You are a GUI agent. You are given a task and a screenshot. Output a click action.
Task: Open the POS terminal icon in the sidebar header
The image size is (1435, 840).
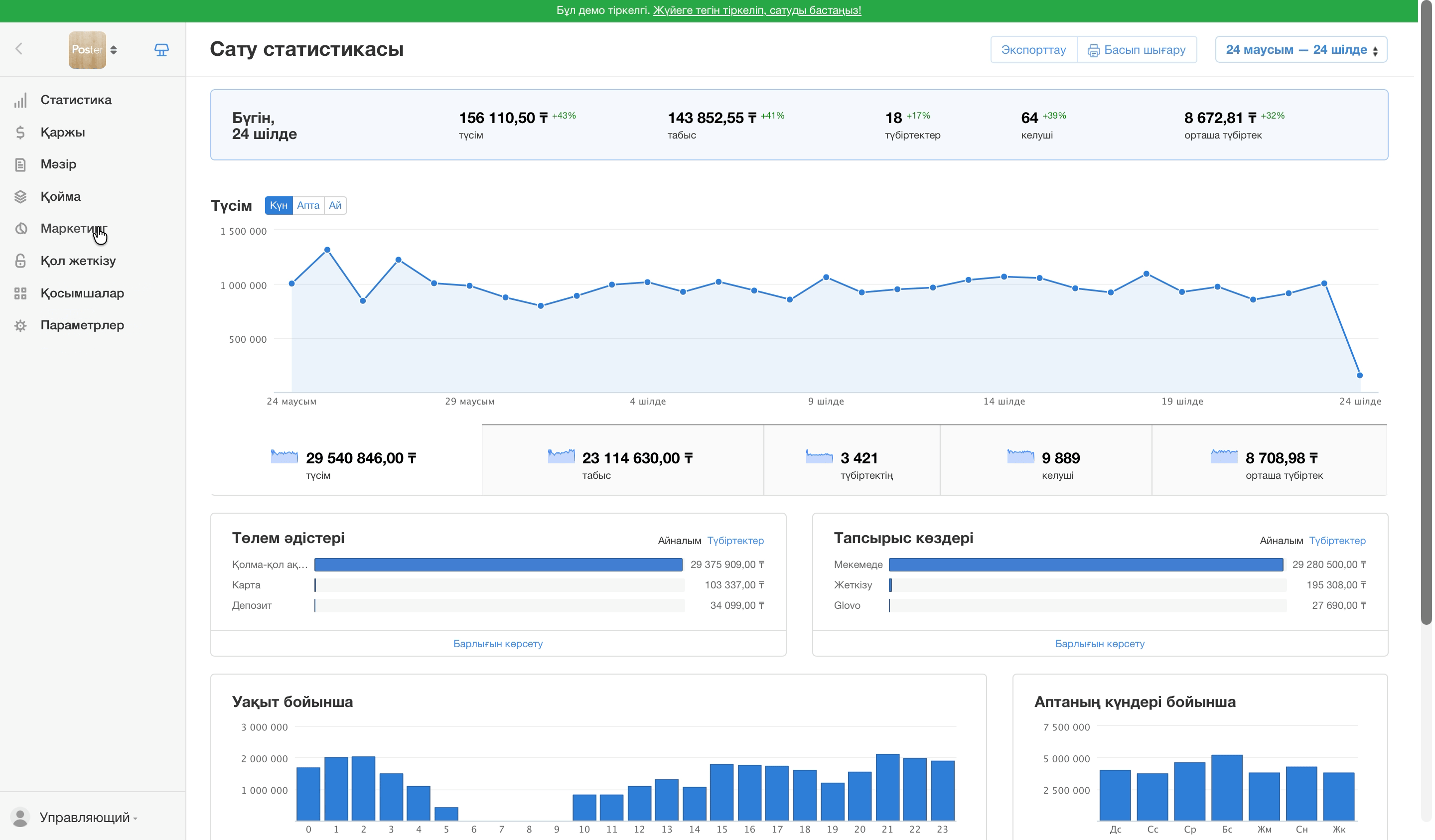pos(162,49)
